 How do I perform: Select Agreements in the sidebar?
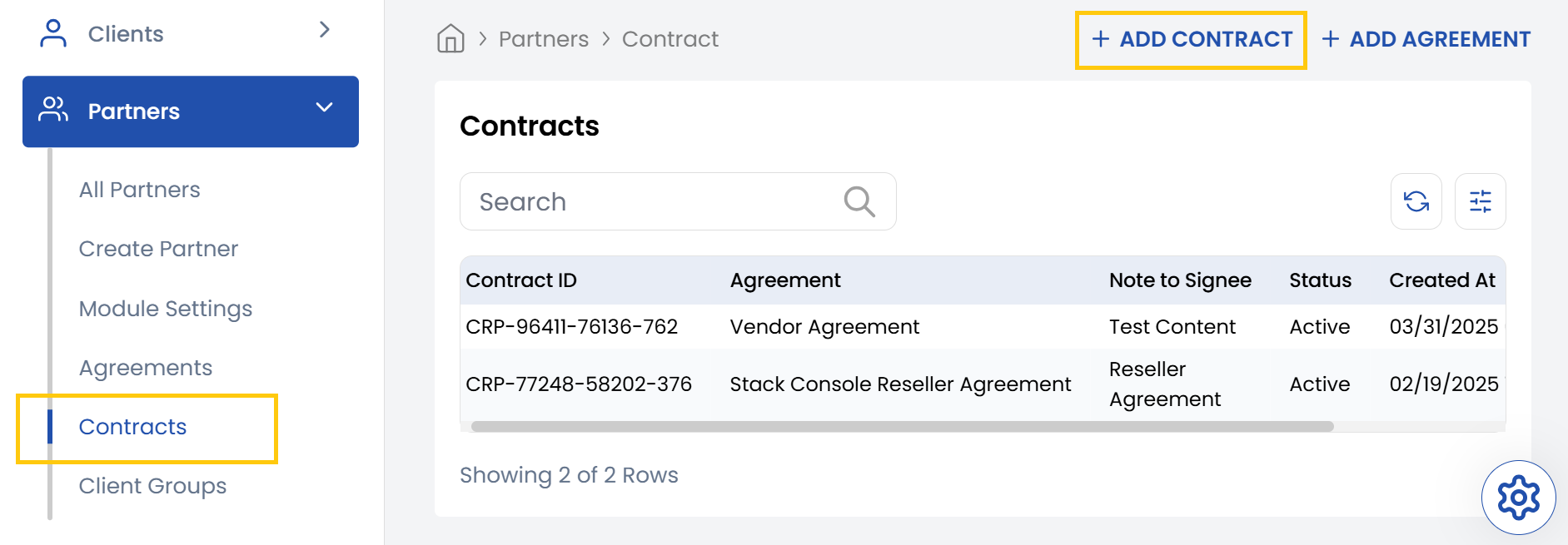146,368
